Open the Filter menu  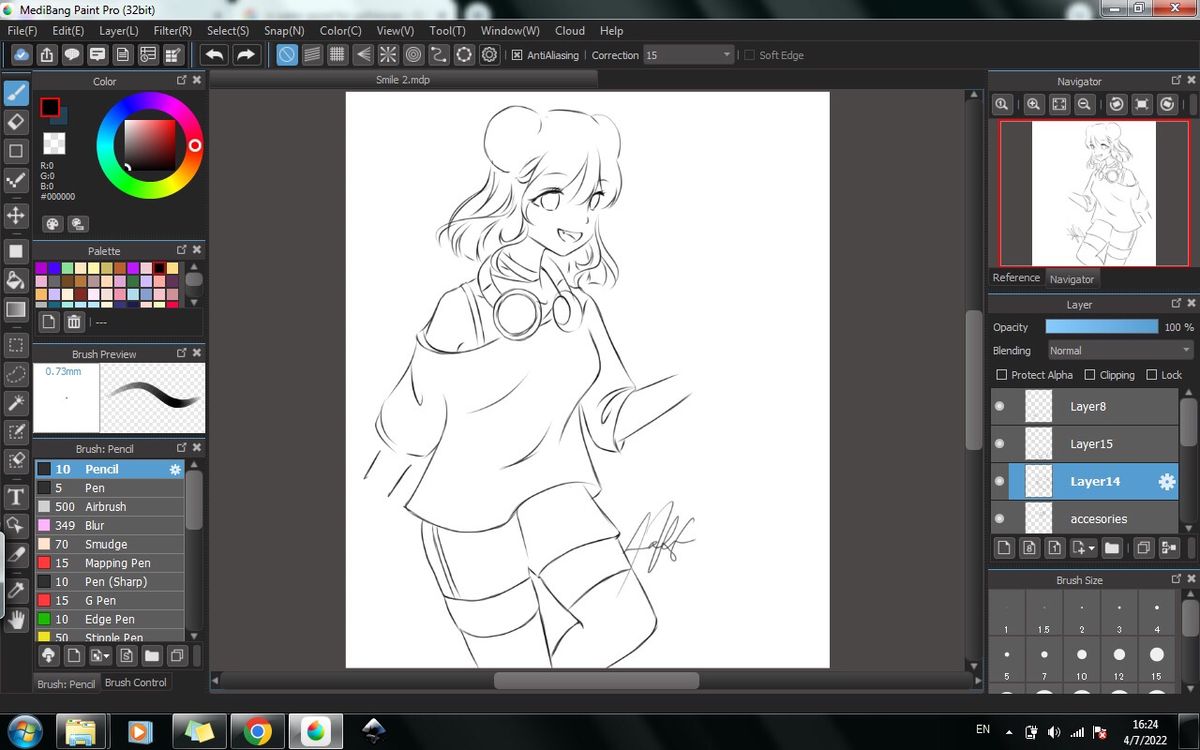[x=173, y=31]
